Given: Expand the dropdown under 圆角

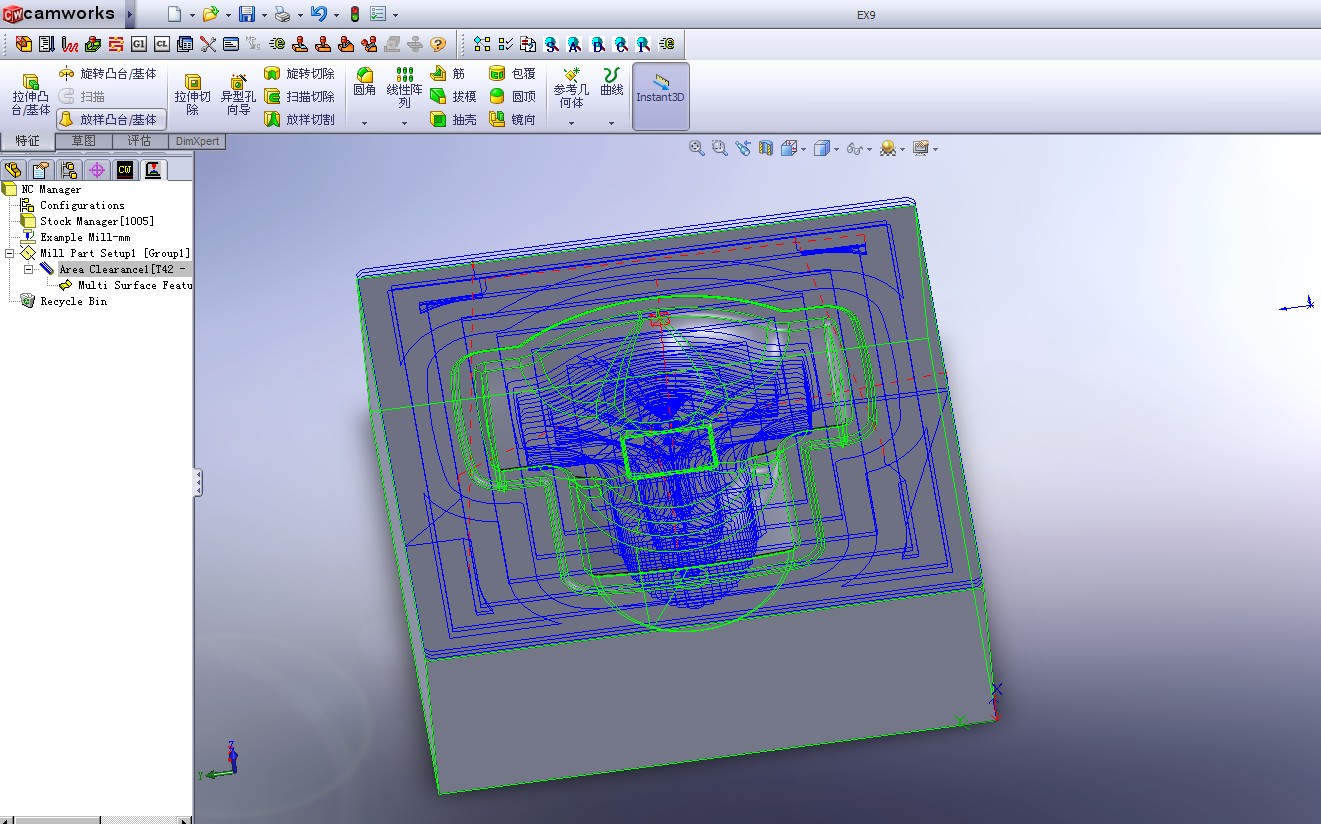Looking at the screenshot, I should click(365, 123).
